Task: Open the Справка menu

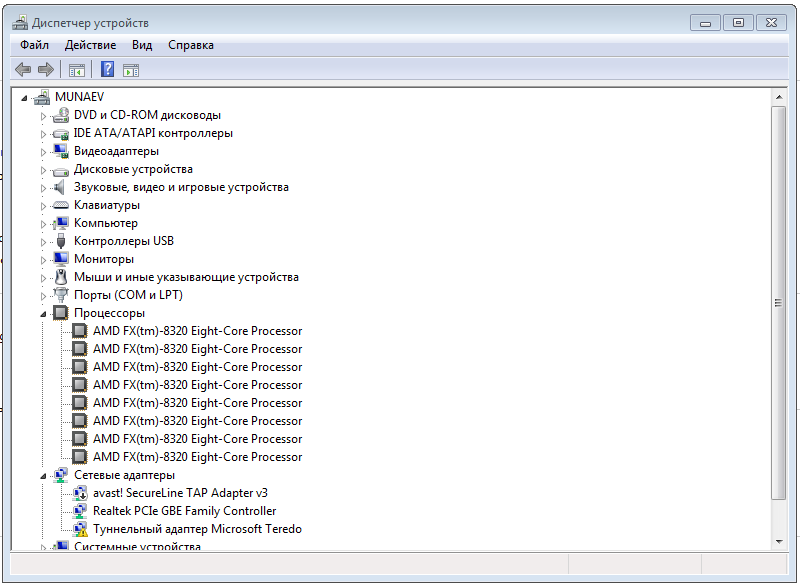Action: 190,45
